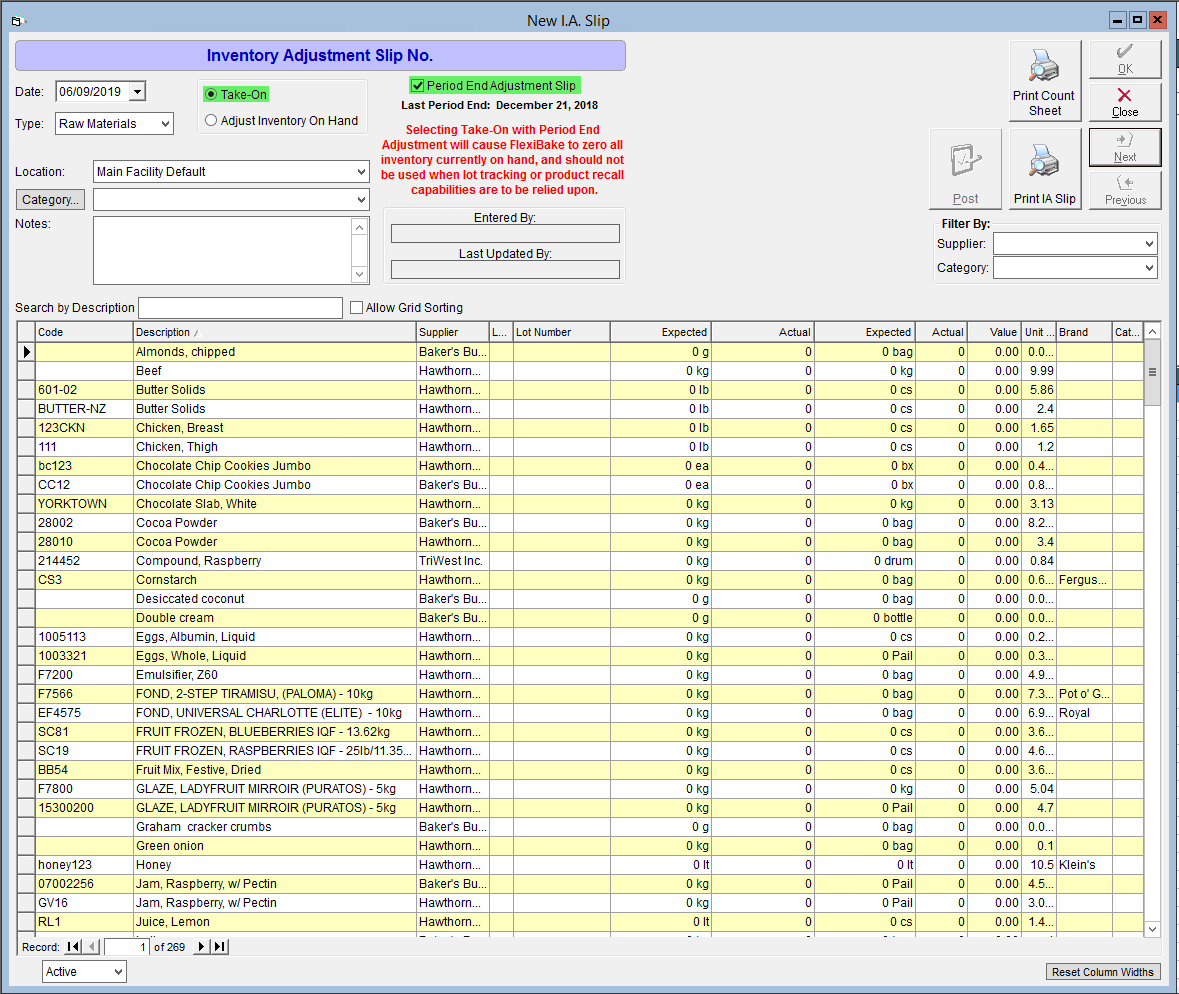Click Reset Column Widths button
The width and height of the screenshot is (1179, 994).
click(x=1102, y=972)
